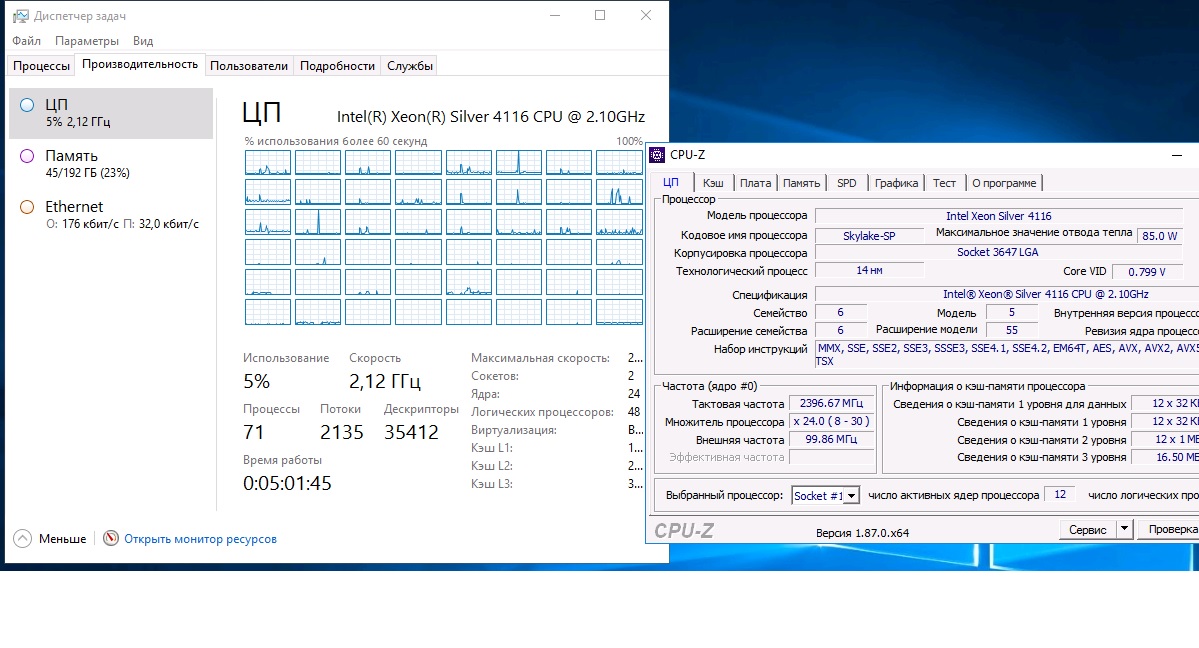Click the CPU-Z title bar icon
This screenshot has height=648, width=1199.
[657, 155]
